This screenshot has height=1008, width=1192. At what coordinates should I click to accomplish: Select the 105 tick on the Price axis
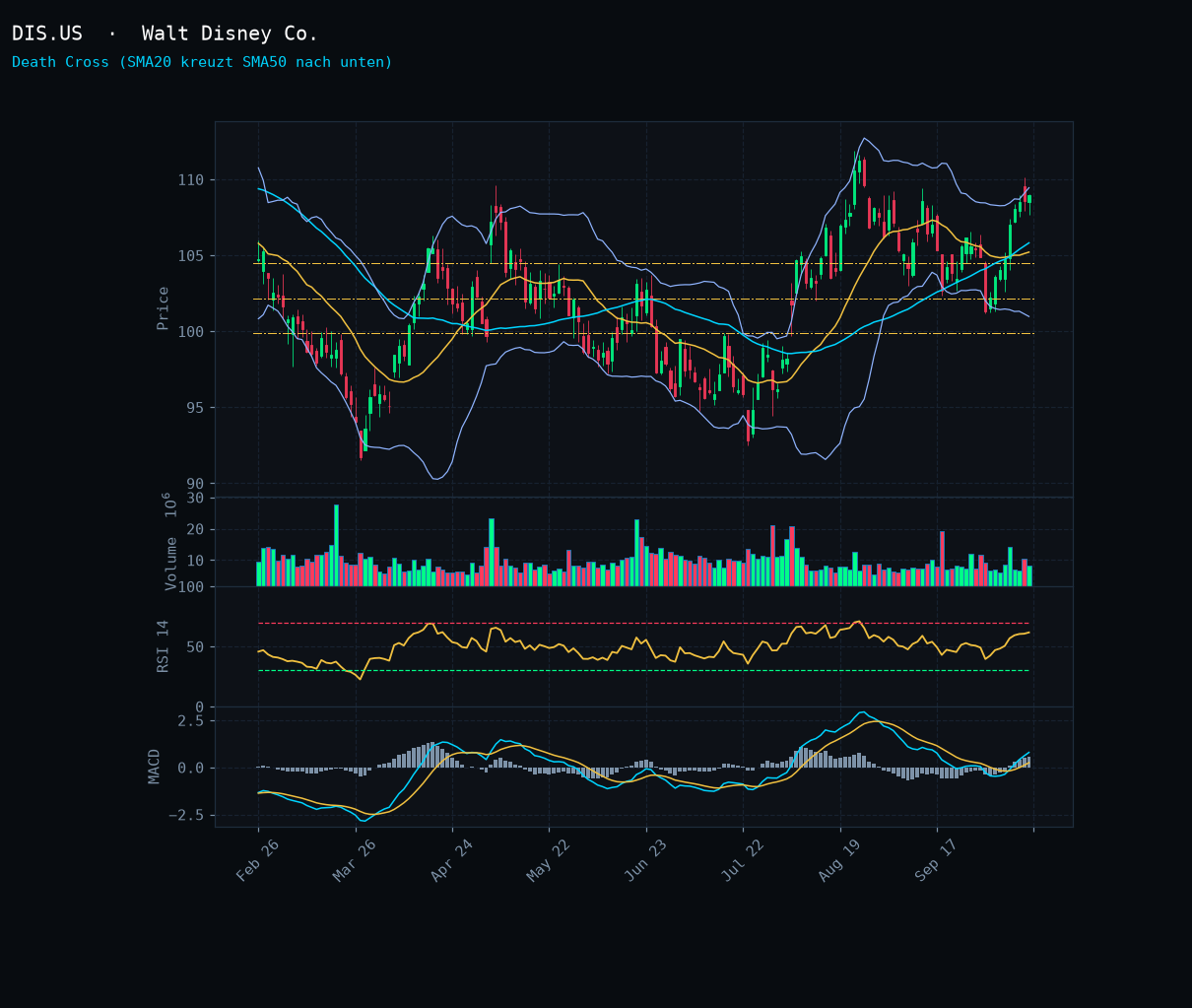point(191,256)
